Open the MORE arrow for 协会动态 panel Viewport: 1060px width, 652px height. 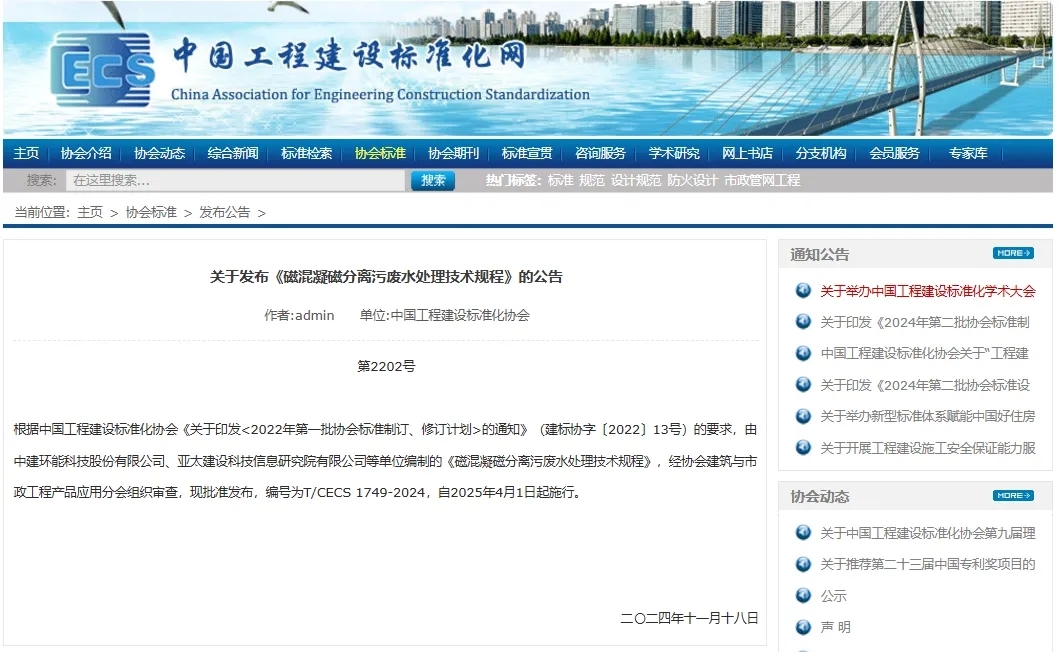click(x=1013, y=495)
